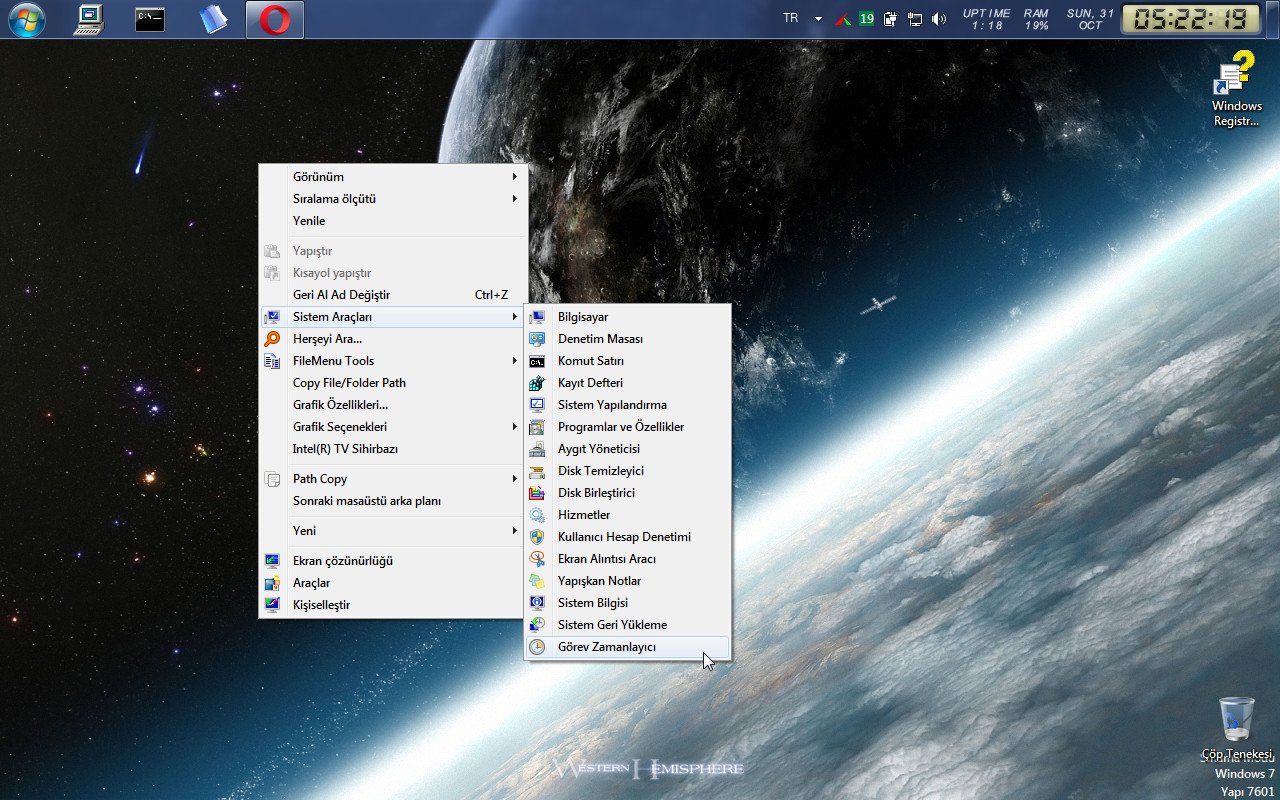Launch Görev Zamanlayıcı
The image size is (1280, 800).
(627, 647)
